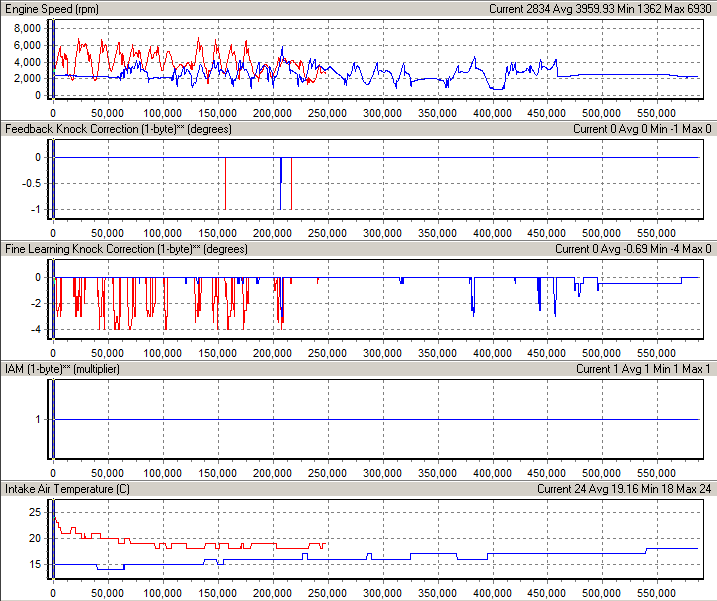Click the 8,000 y-axis label on Engine Speed
717x601 pixels.
[x=26, y=27]
